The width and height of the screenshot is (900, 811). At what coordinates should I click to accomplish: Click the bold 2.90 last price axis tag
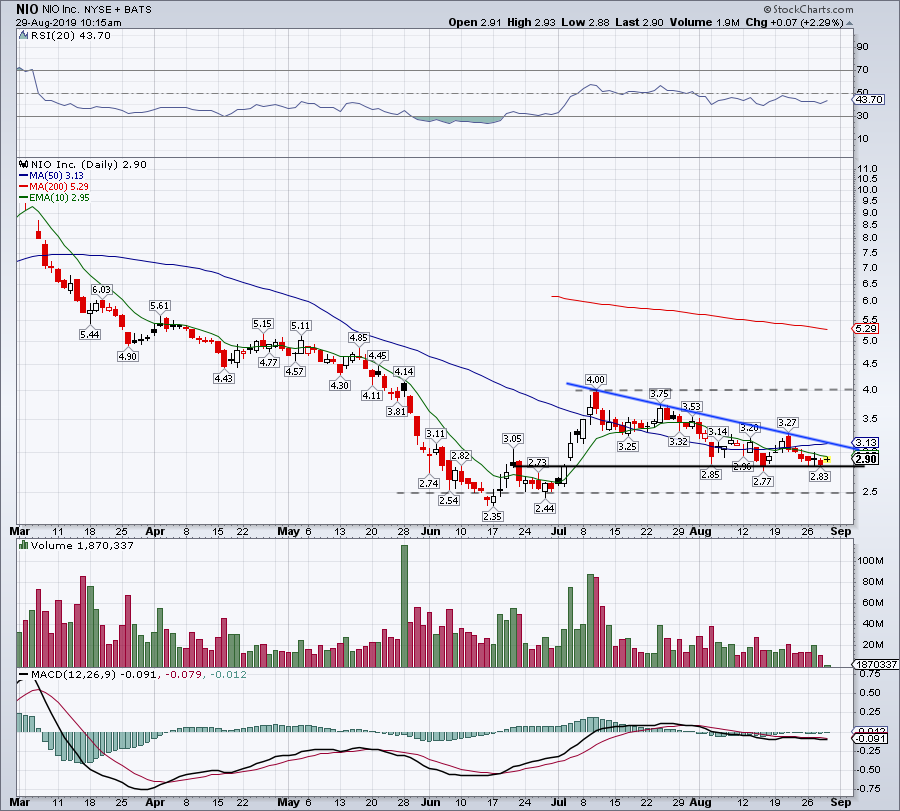tap(866, 459)
